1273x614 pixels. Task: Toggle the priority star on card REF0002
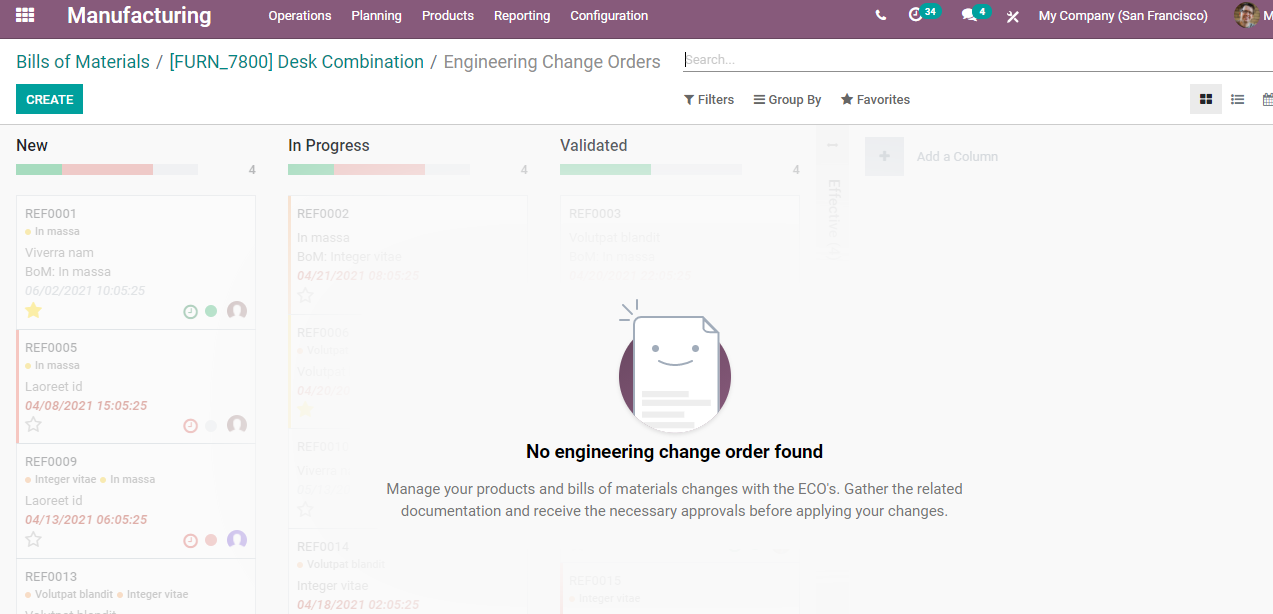click(x=305, y=295)
